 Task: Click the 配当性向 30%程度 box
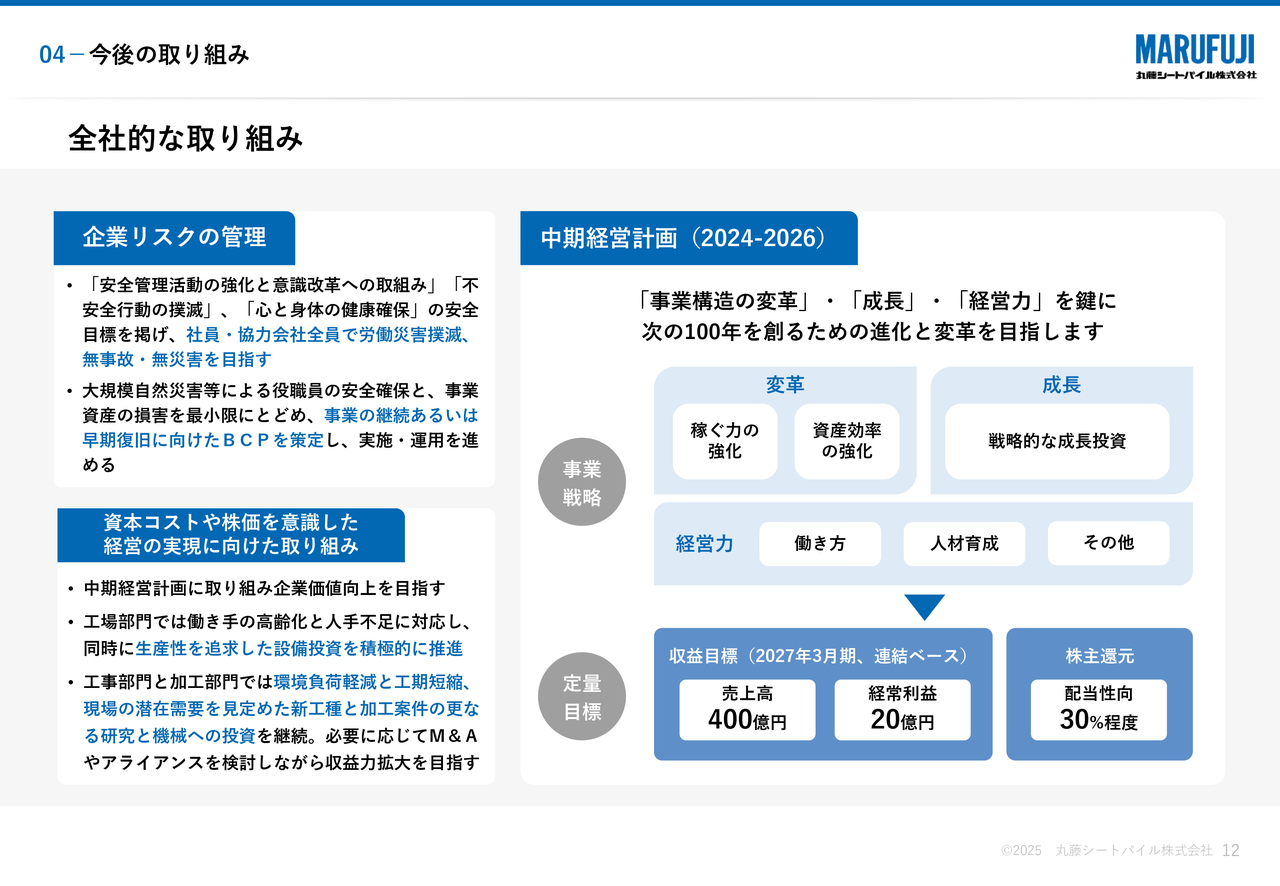1099,710
